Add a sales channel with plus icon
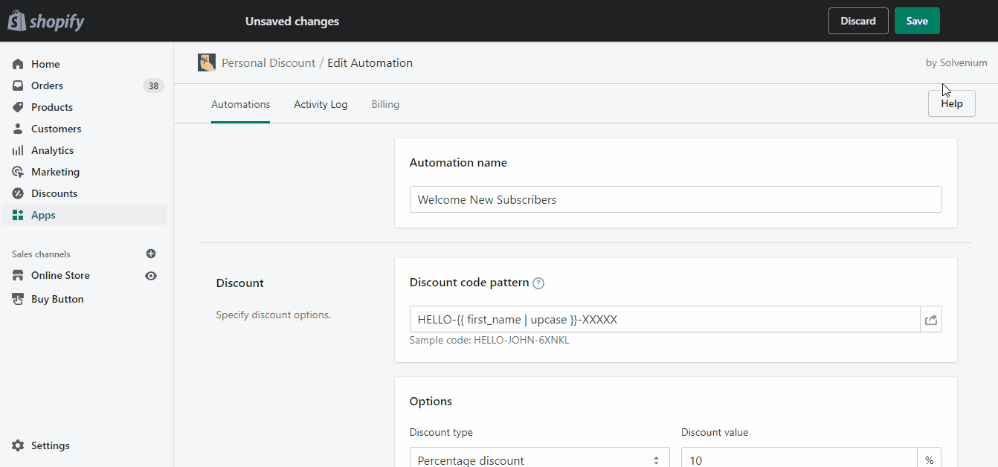 pyautogui.click(x=151, y=254)
